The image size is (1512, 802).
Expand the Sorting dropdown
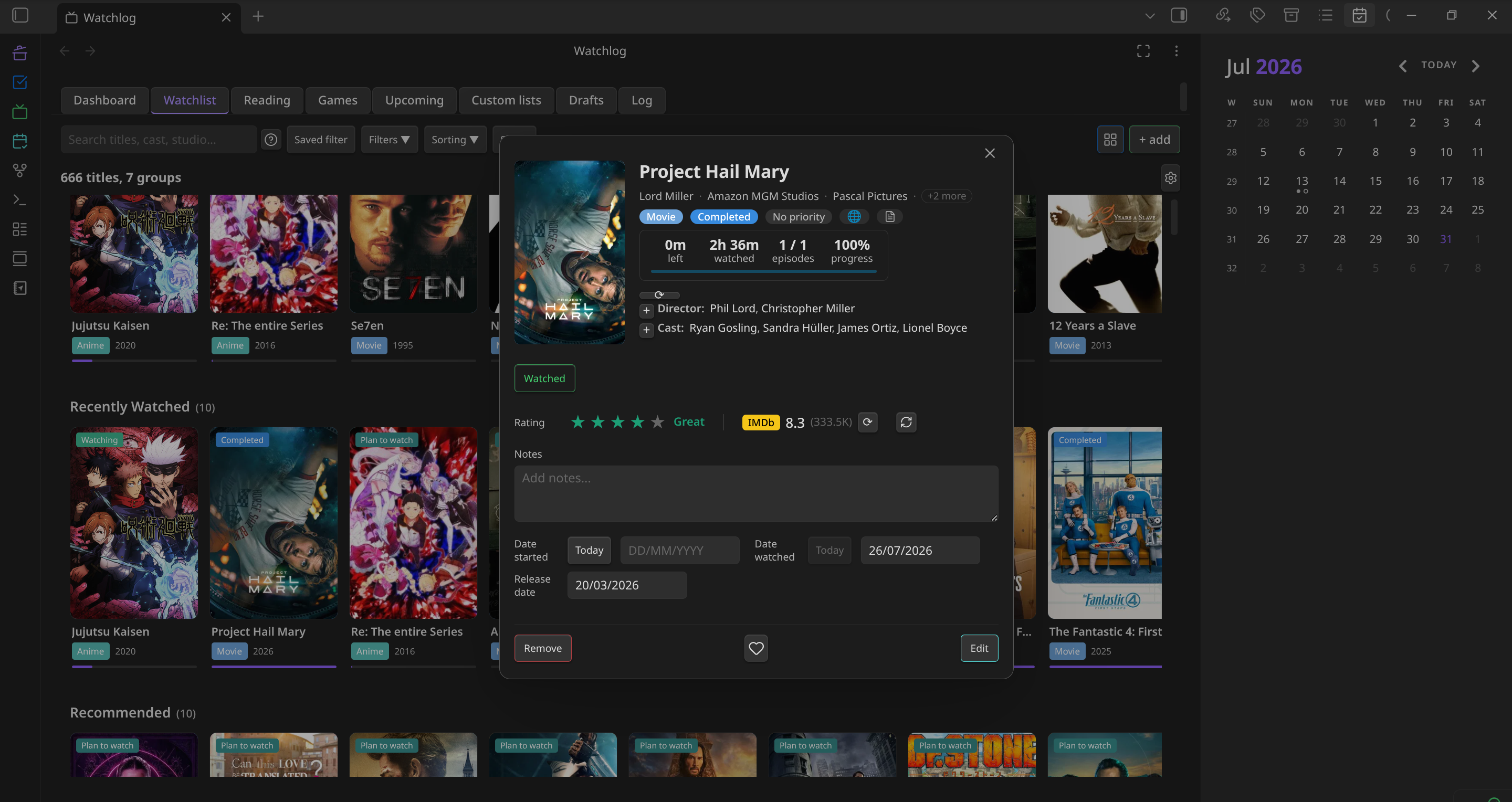pos(455,140)
